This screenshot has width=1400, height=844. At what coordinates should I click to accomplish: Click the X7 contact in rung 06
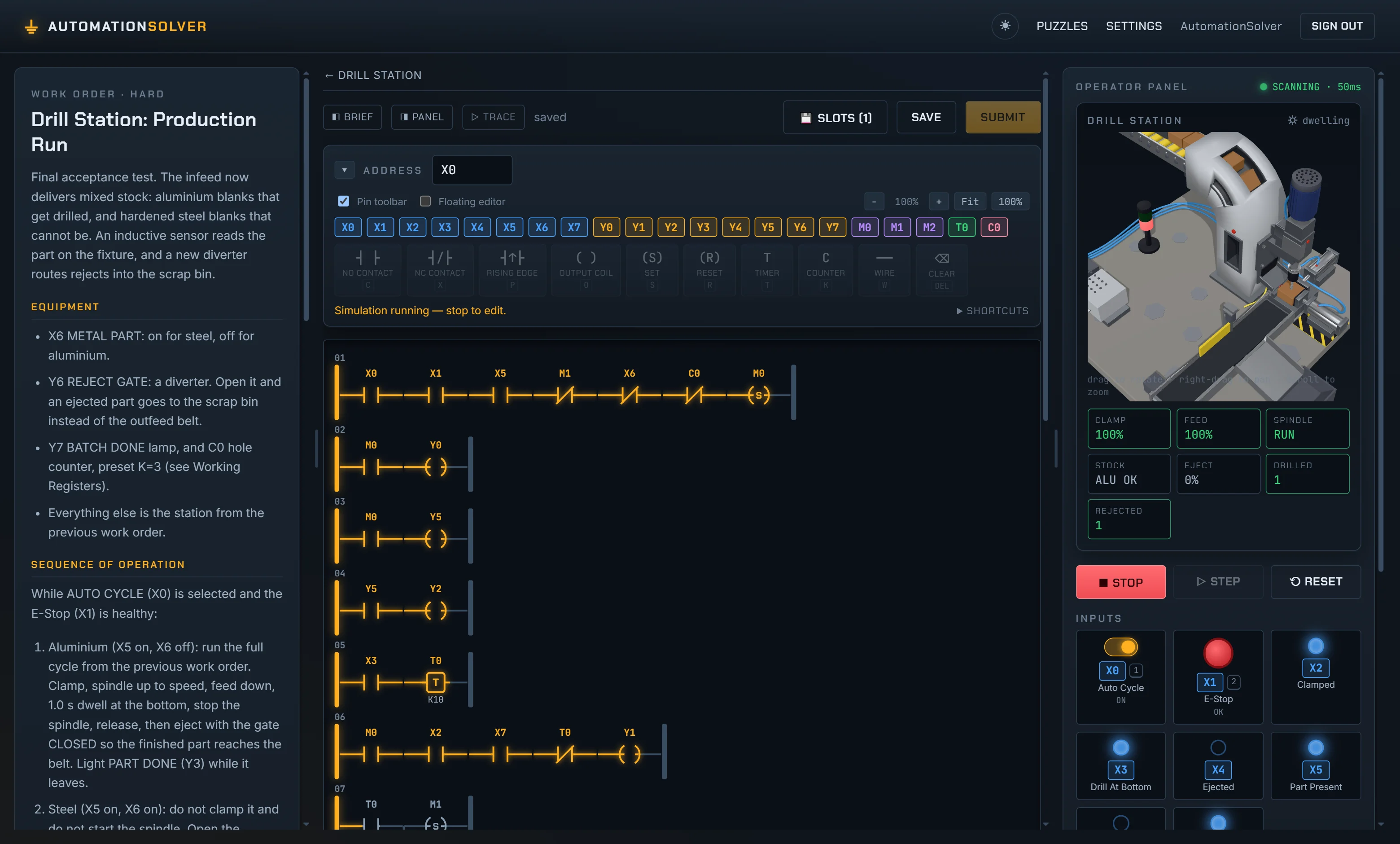pos(500,754)
